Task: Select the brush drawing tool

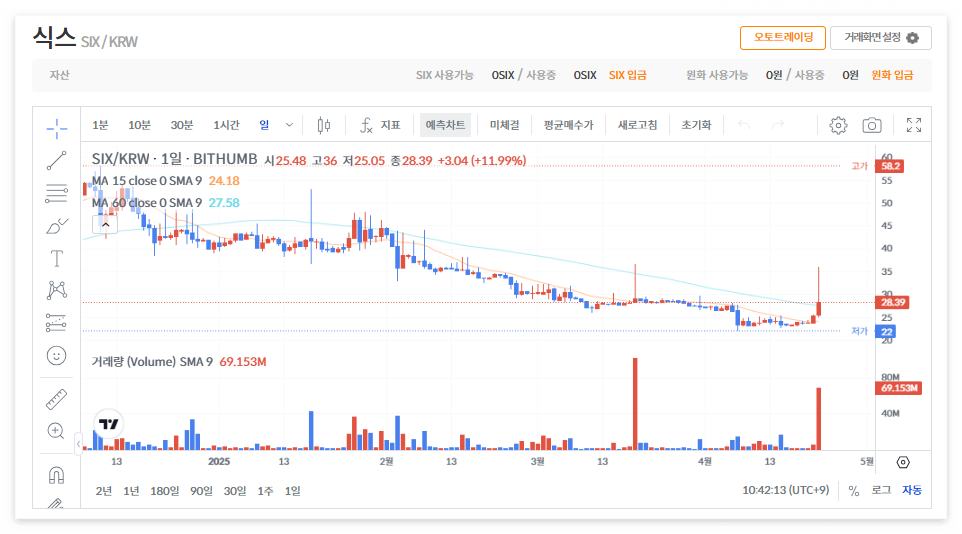Action: coord(56,226)
